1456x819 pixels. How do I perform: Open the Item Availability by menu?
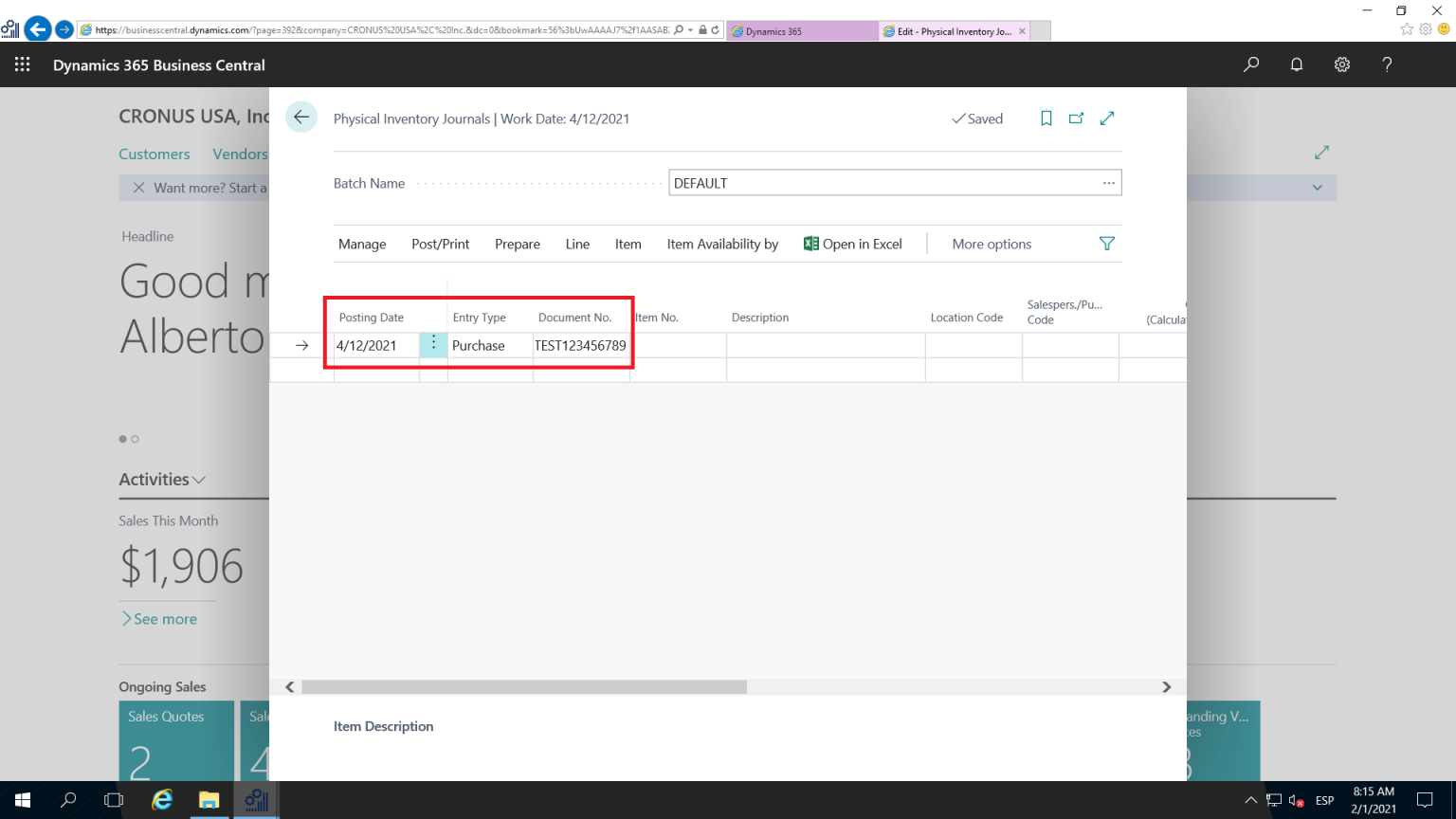(x=722, y=244)
